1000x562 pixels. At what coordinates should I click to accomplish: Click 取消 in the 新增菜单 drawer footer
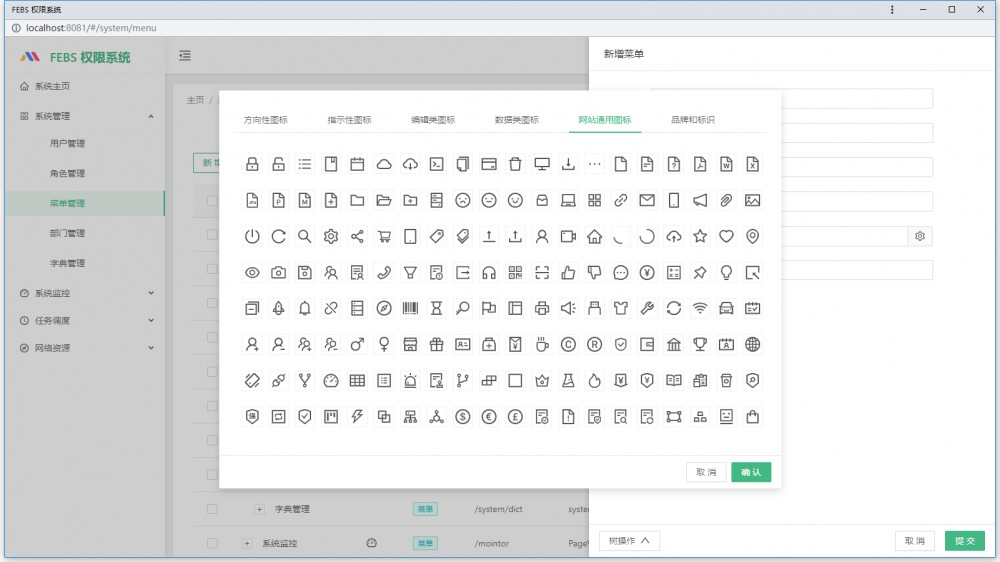(915, 540)
